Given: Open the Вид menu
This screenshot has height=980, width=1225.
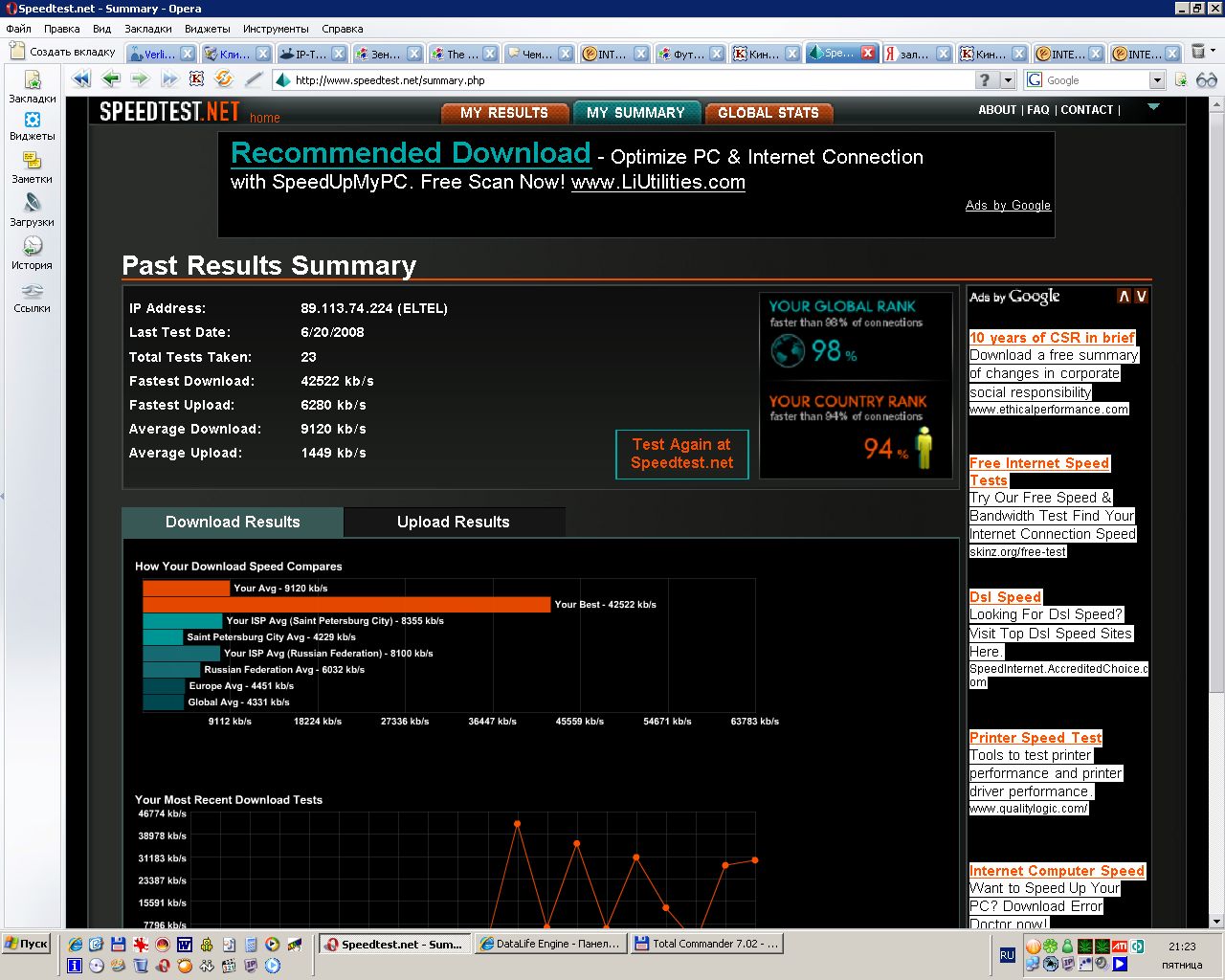Looking at the screenshot, I should (x=102, y=29).
